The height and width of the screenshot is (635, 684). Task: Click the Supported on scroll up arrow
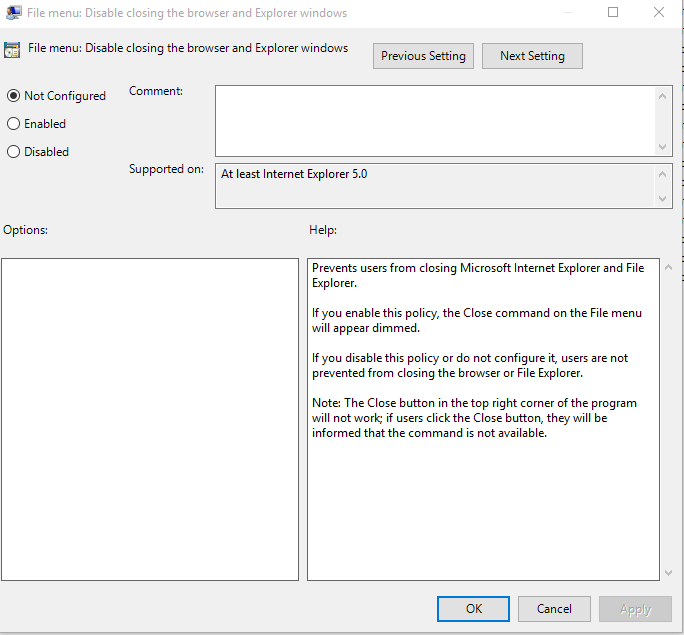662,174
